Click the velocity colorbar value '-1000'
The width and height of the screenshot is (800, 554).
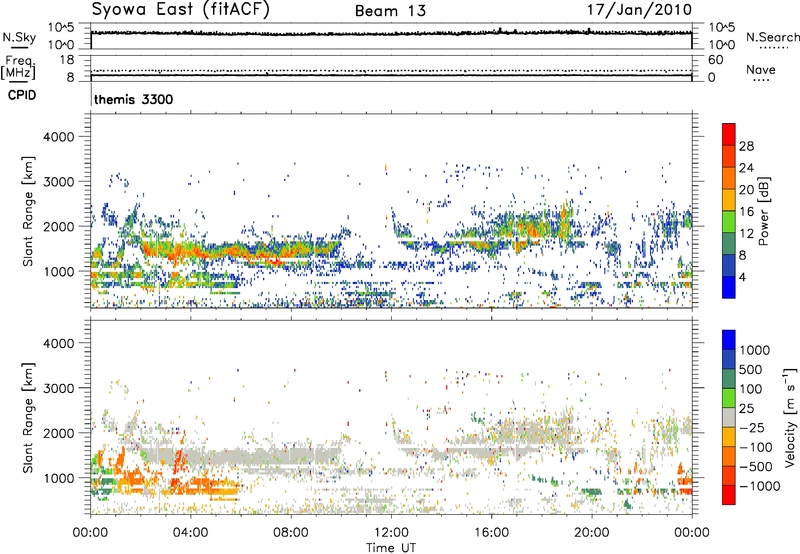coord(760,486)
